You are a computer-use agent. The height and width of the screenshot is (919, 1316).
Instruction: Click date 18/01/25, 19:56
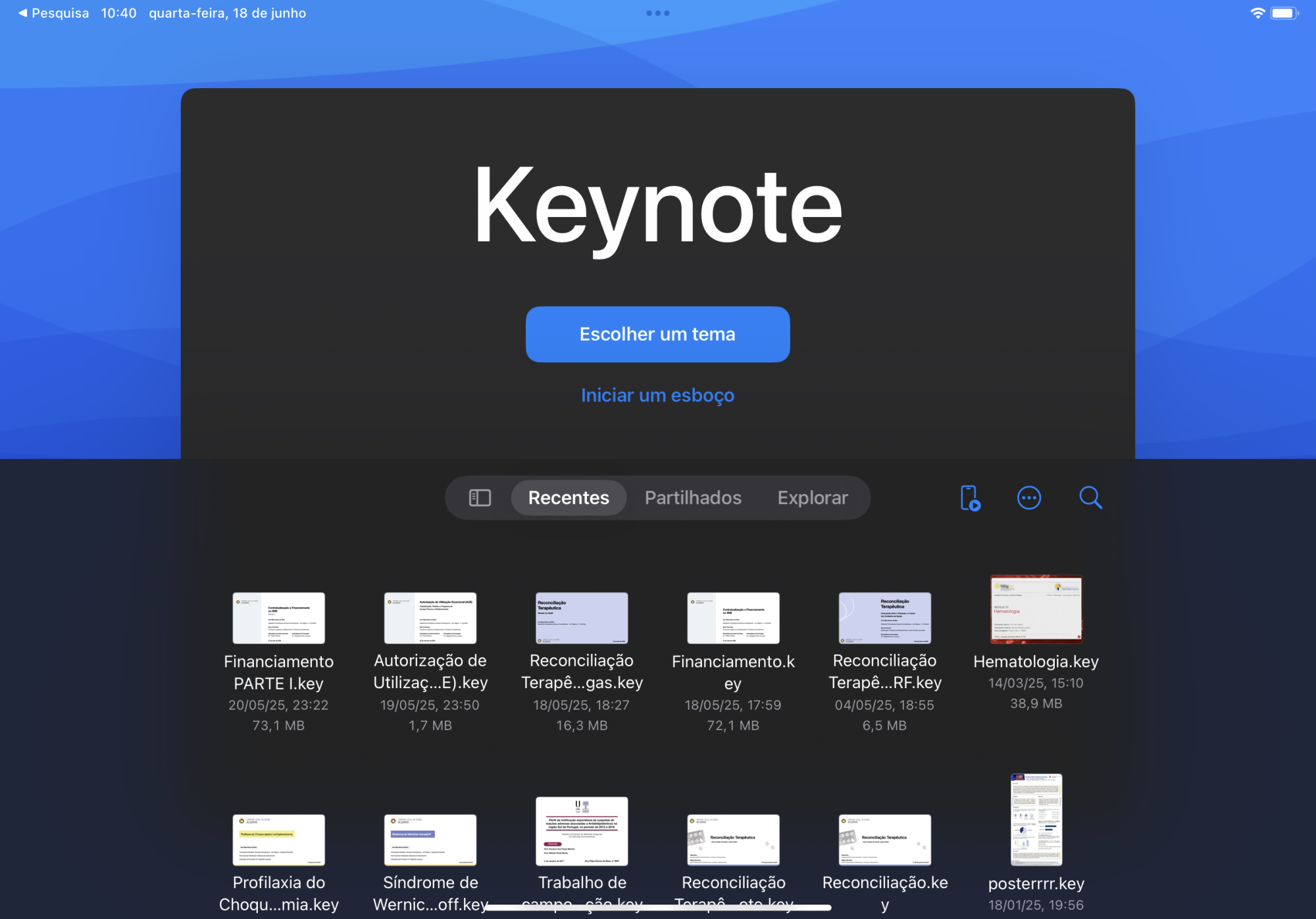coord(1036,905)
